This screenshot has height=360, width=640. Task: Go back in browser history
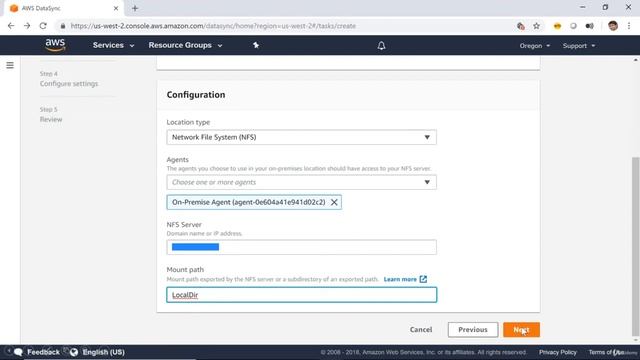click(x=11, y=26)
